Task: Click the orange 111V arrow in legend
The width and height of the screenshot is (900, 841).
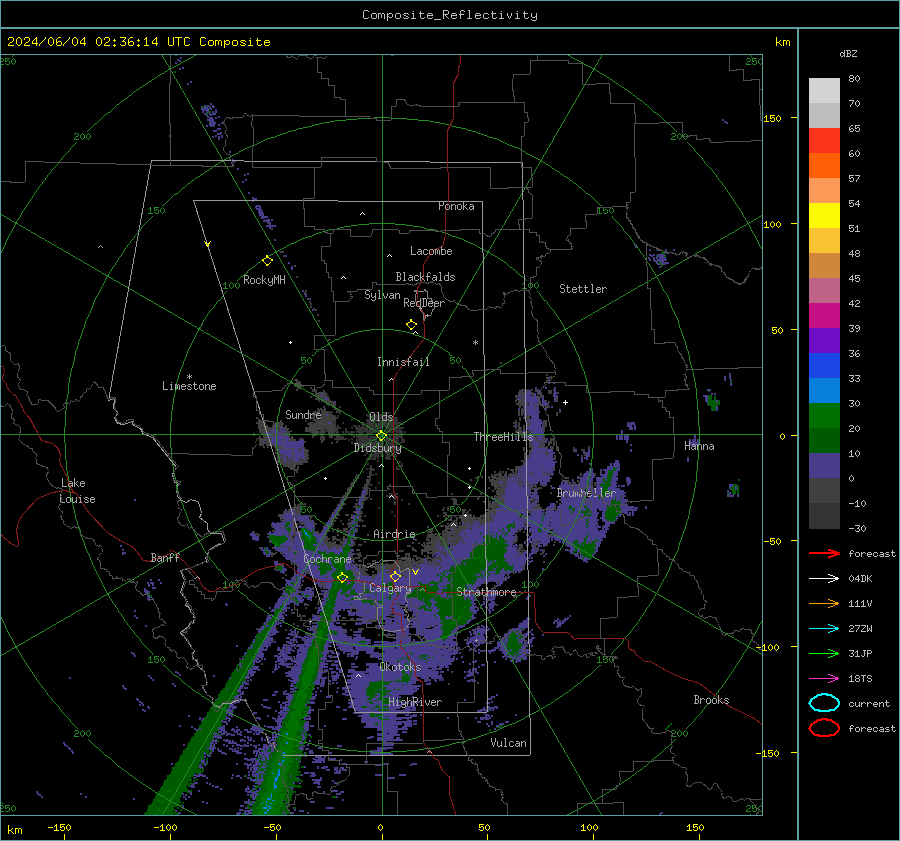Action: click(x=824, y=603)
